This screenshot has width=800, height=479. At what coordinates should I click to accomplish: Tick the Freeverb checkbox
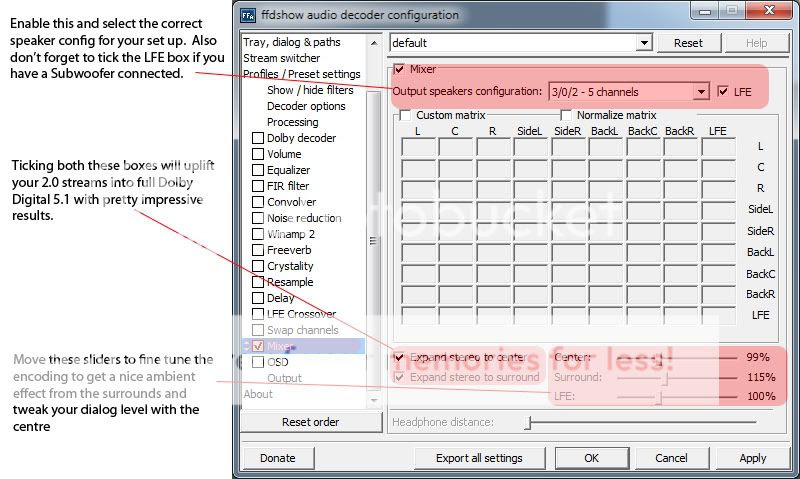point(258,250)
